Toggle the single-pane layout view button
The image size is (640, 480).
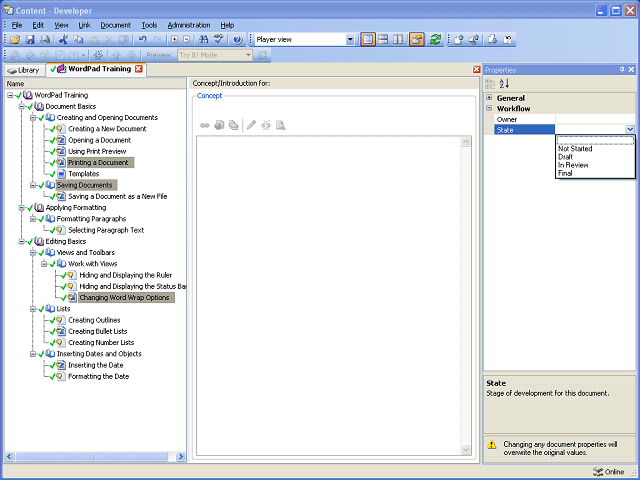pos(368,40)
